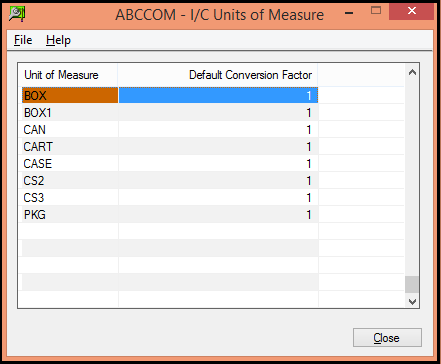Image resolution: width=441 pixels, height=364 pixels.
Task: Click the conversion factor cell for BOX
Action: (218, 95)
